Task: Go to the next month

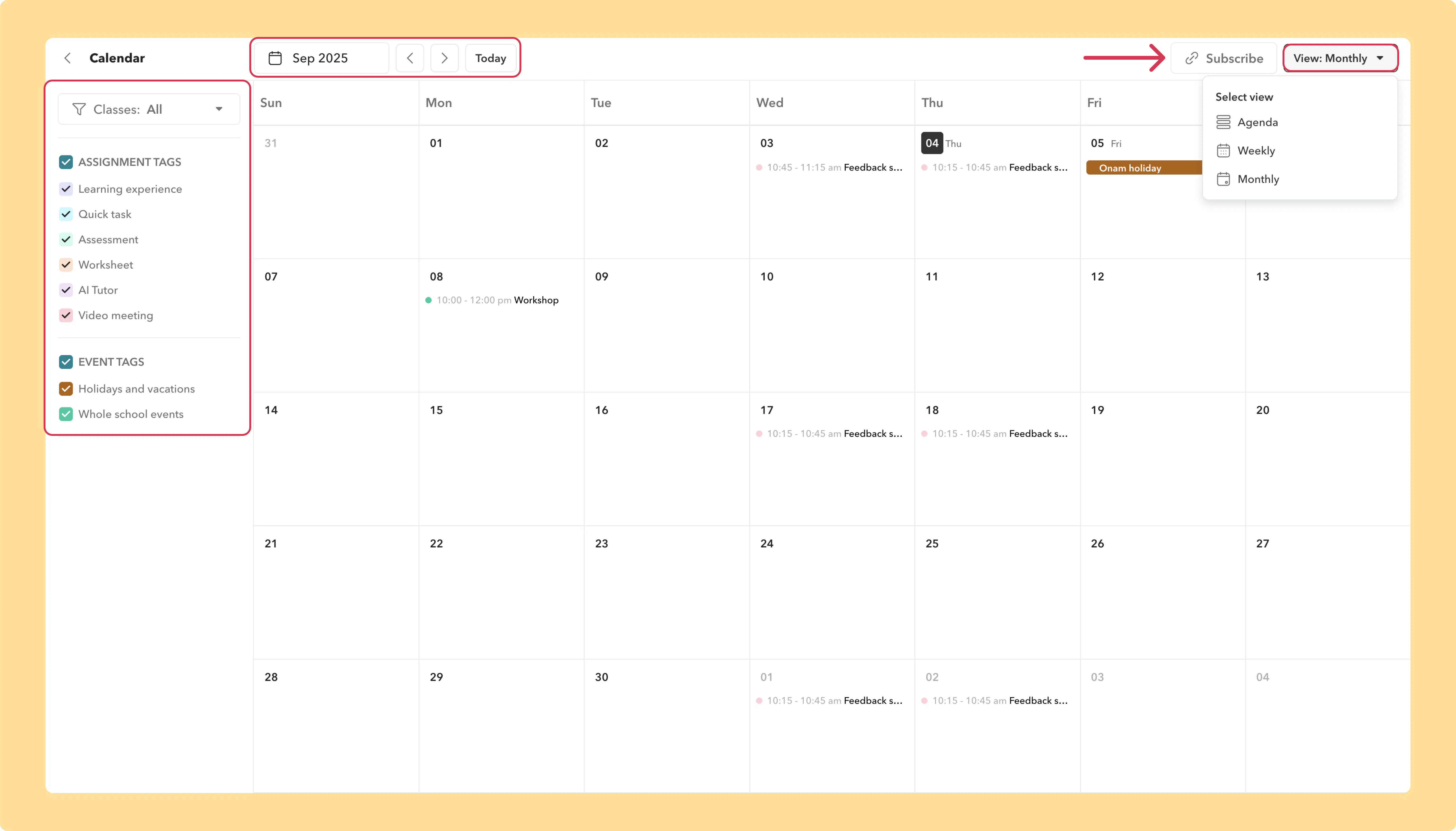Action: tap(444, 58)
